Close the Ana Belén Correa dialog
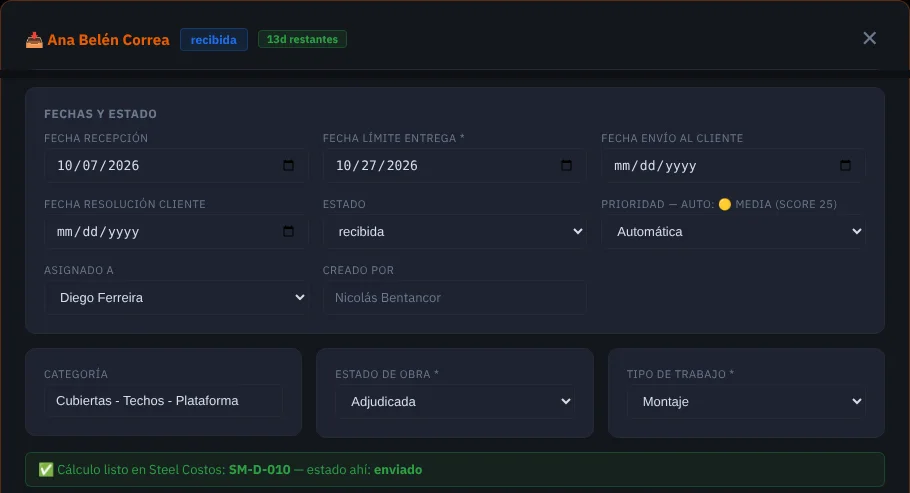Viewport: 910px width, 493px height. pos(869,38)
